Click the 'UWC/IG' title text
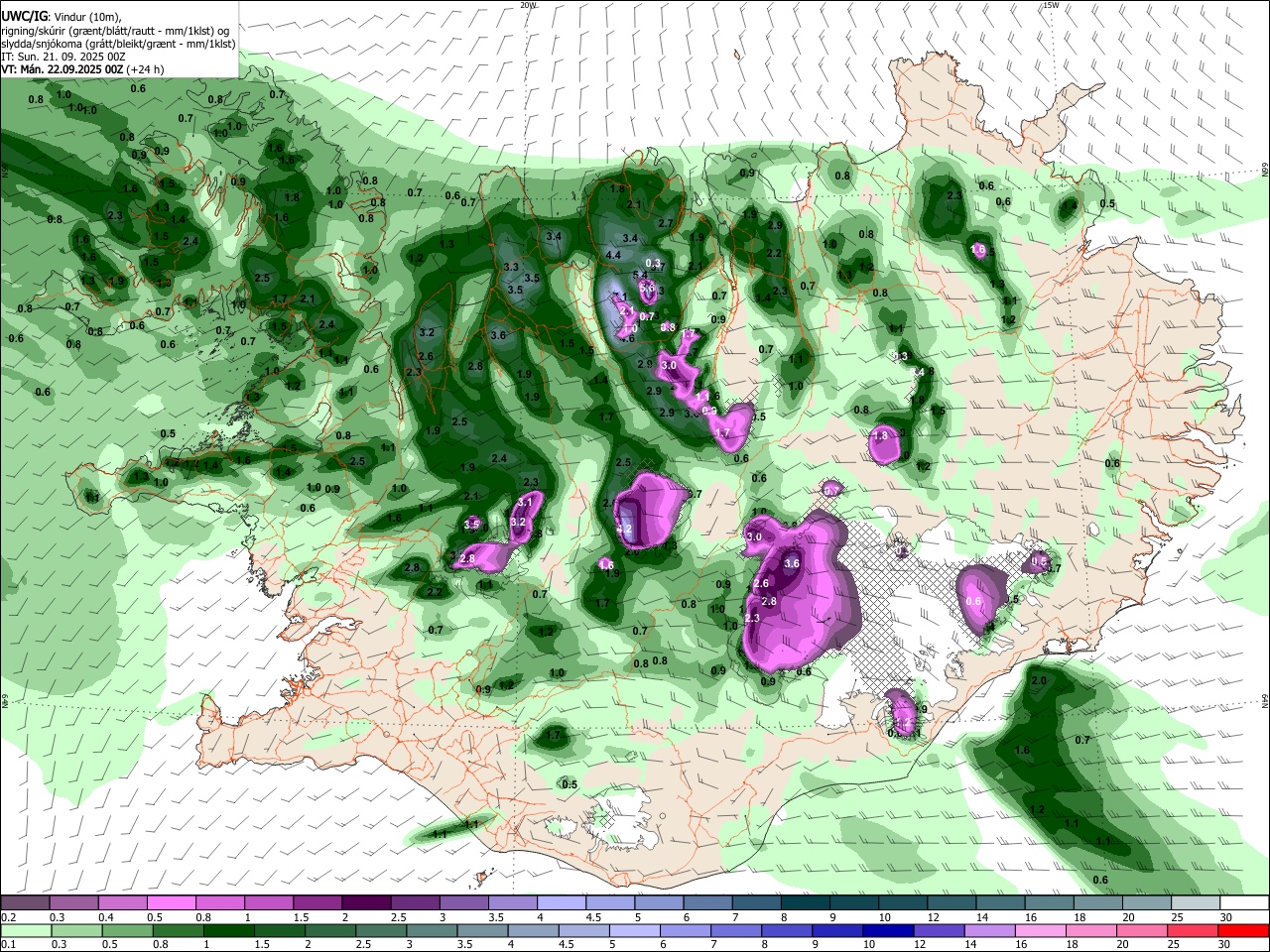Screen dimensions: 1270x952 click(x=24, y=17)
